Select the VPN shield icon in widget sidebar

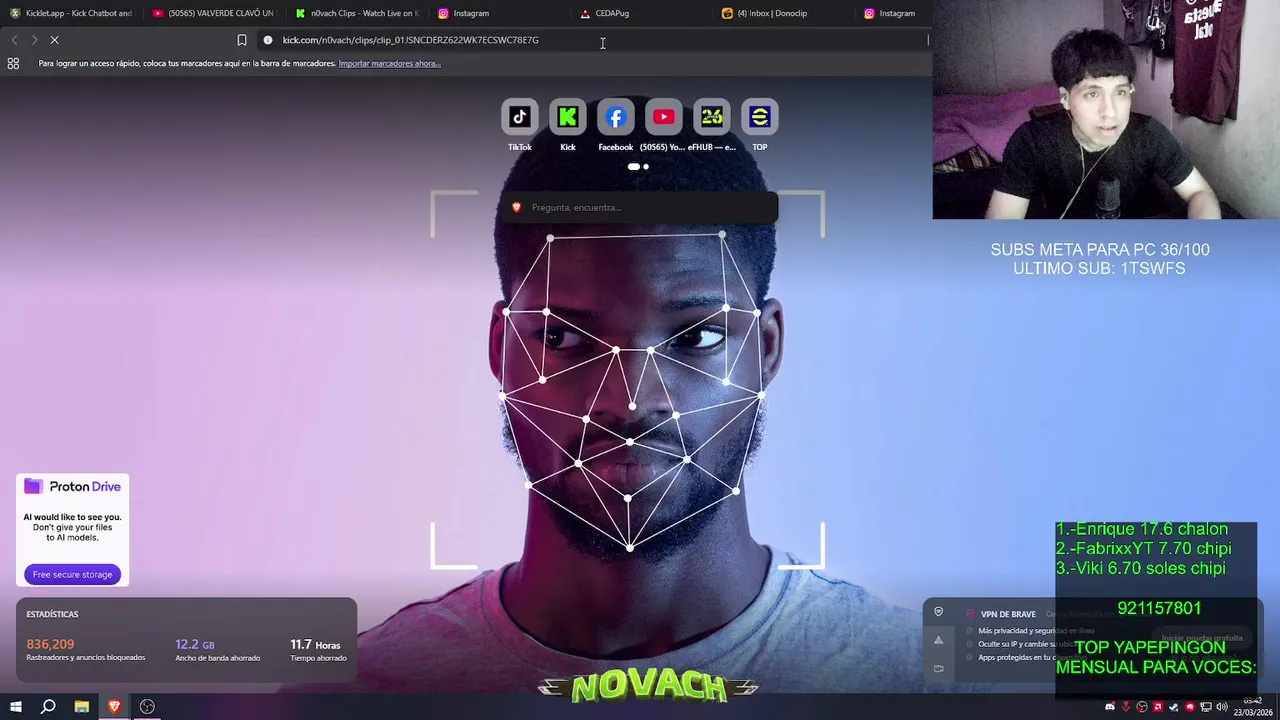click(x=938, y=612)
